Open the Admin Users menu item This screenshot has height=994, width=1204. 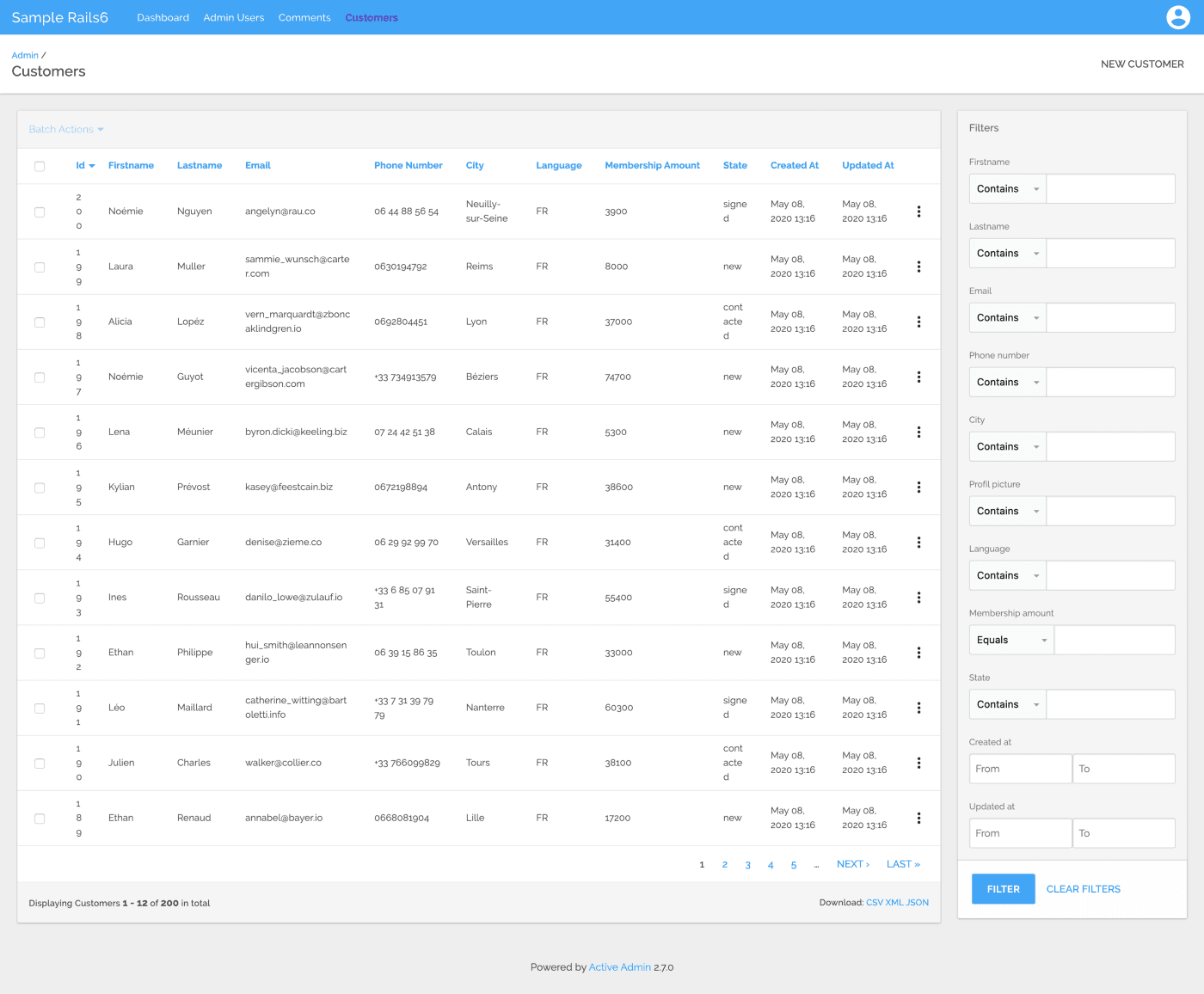click(x=234, y=18)
